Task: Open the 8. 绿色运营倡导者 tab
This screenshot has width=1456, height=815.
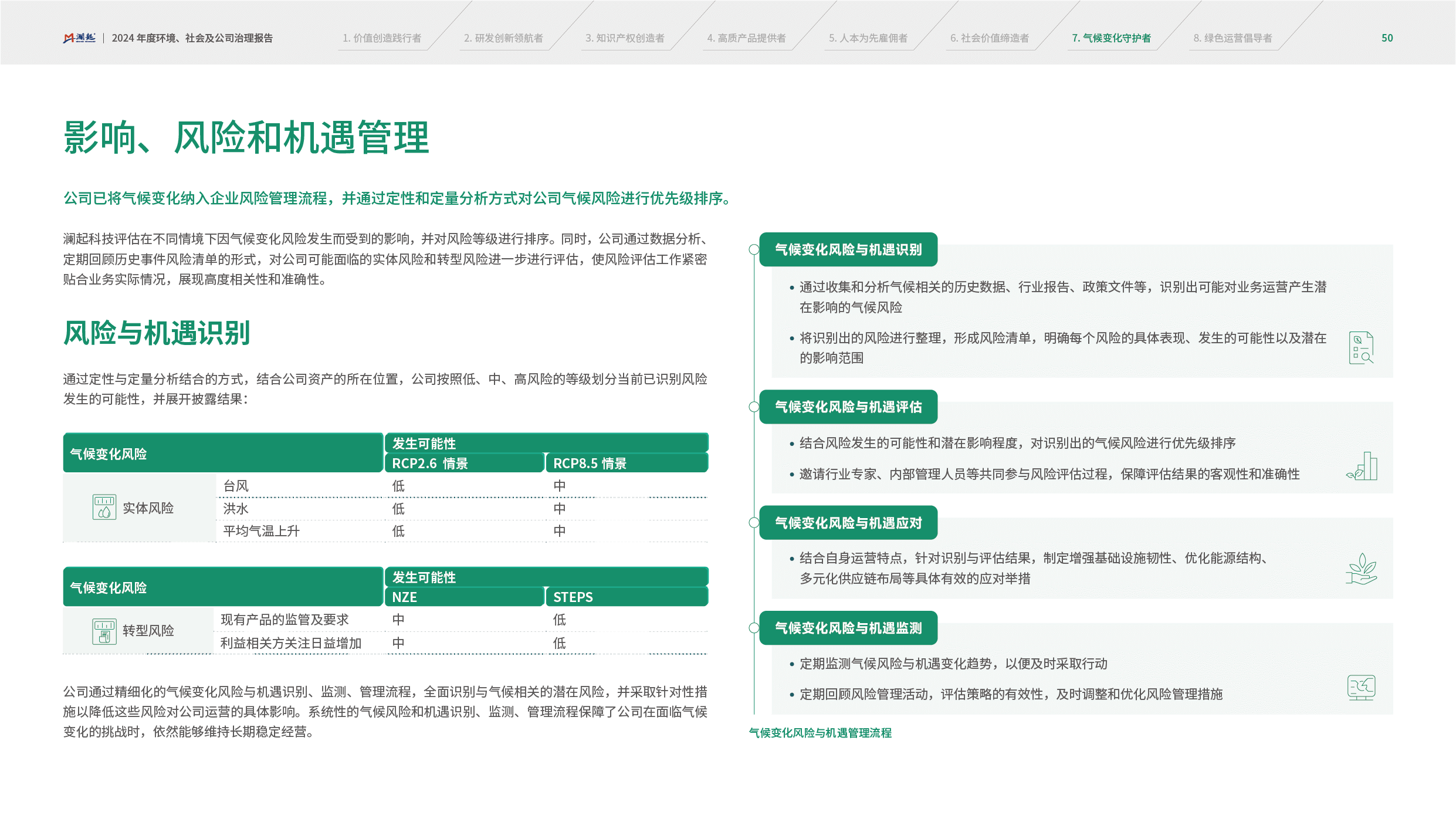Action: pos(1232,38)
